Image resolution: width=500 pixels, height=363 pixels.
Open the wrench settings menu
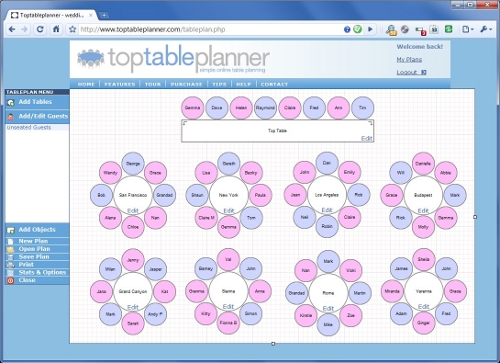[x=486, y=29]
